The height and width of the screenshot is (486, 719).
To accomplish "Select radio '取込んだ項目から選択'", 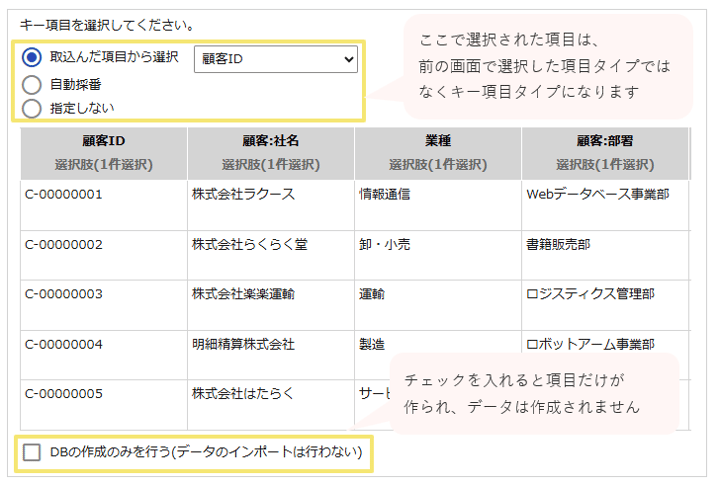I will 32,57.
